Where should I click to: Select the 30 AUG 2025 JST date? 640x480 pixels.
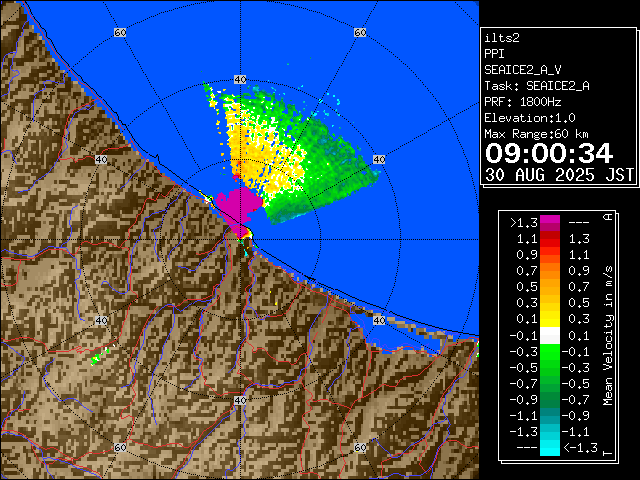559,174
